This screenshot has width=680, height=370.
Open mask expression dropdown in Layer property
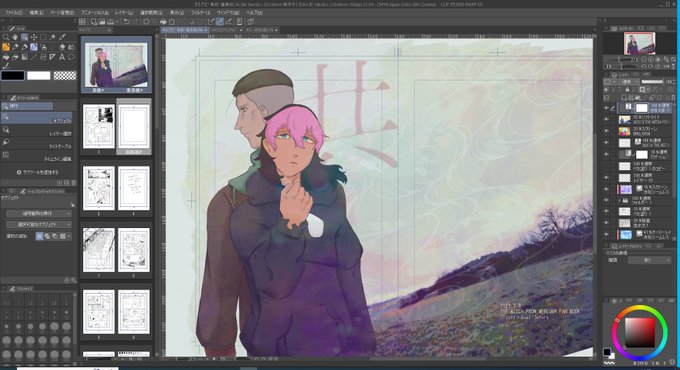click(x=649, y=260)
